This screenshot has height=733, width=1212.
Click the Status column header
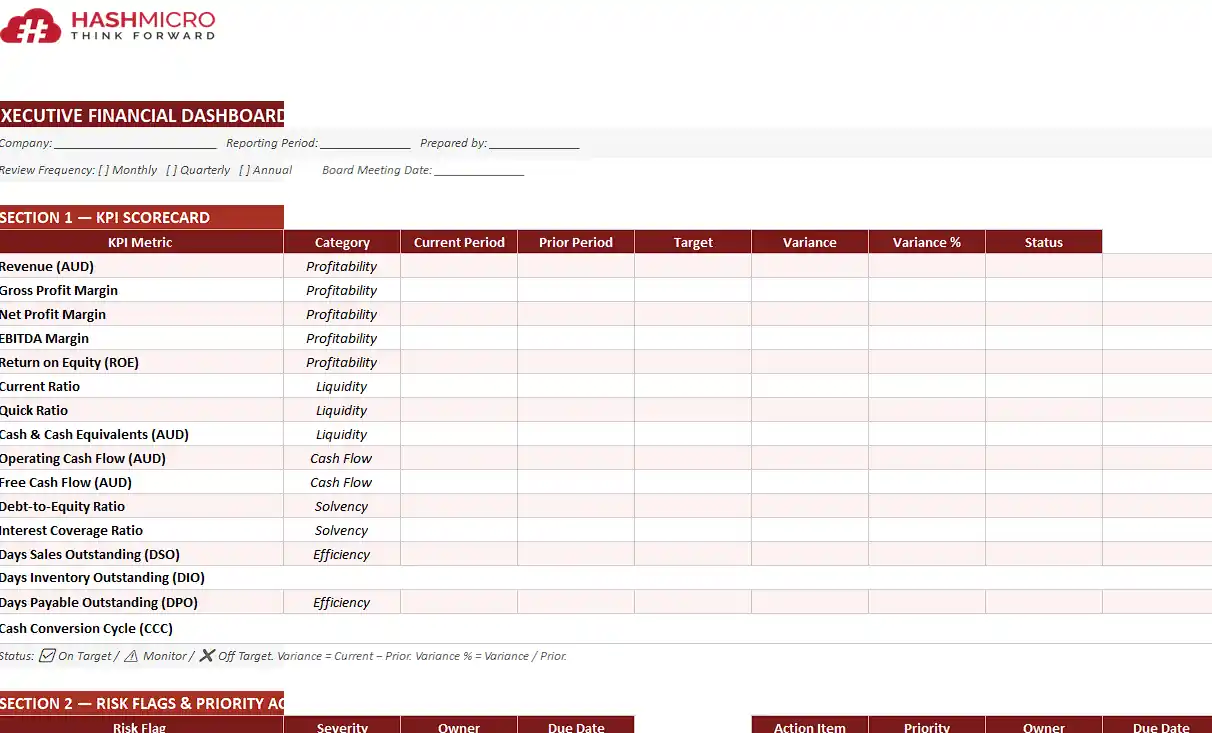(1043, 242)
